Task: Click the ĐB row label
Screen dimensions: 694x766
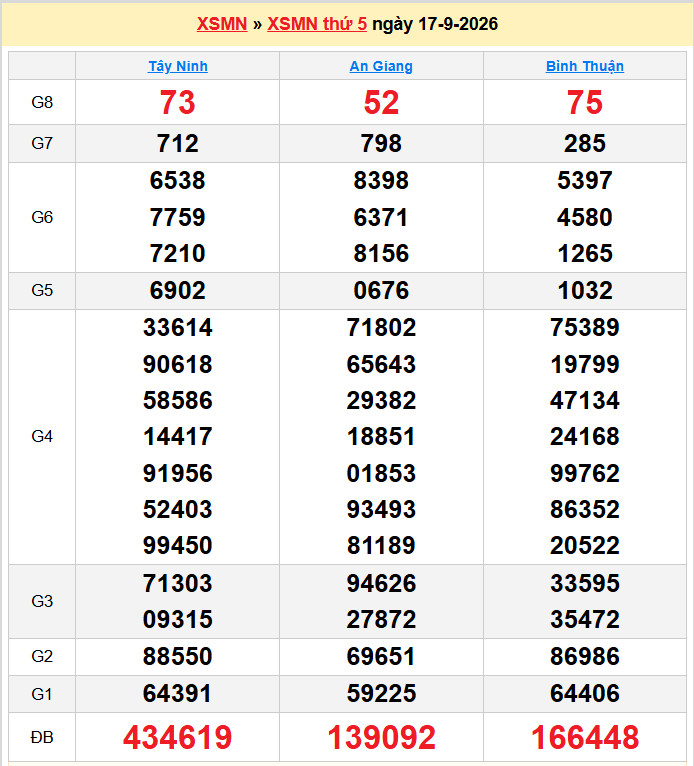Action: (42, 737)
